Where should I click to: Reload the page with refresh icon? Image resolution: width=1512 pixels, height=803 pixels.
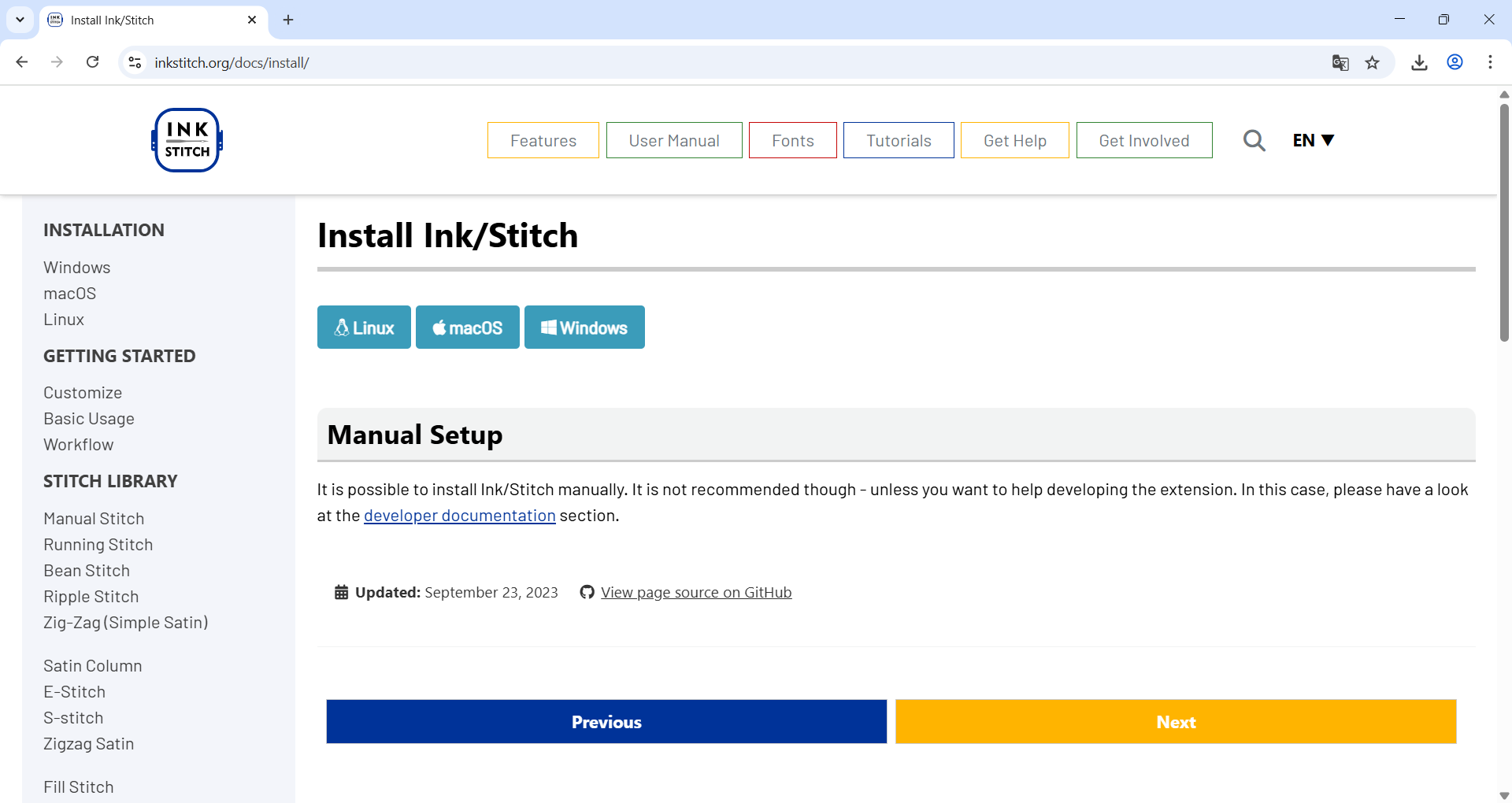[x=92, y=62]
